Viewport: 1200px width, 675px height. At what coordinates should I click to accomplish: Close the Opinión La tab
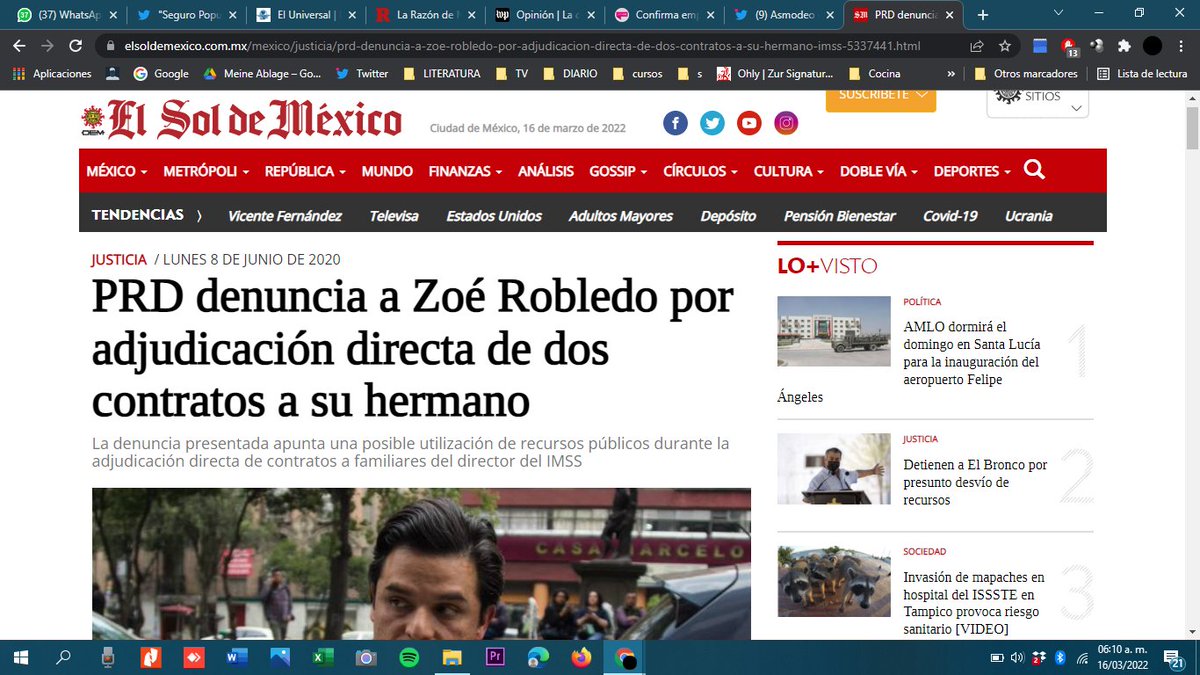pos(590,15)
